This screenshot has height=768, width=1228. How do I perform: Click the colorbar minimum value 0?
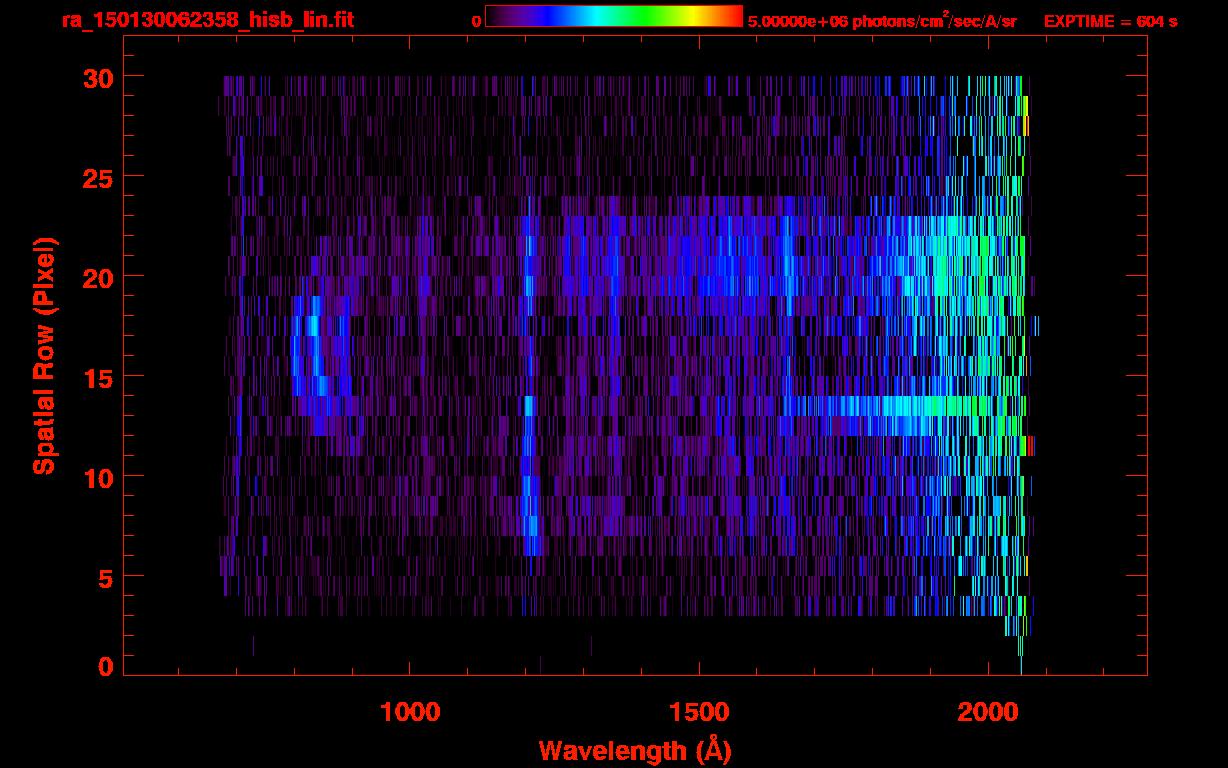click(x=477, y=20)
